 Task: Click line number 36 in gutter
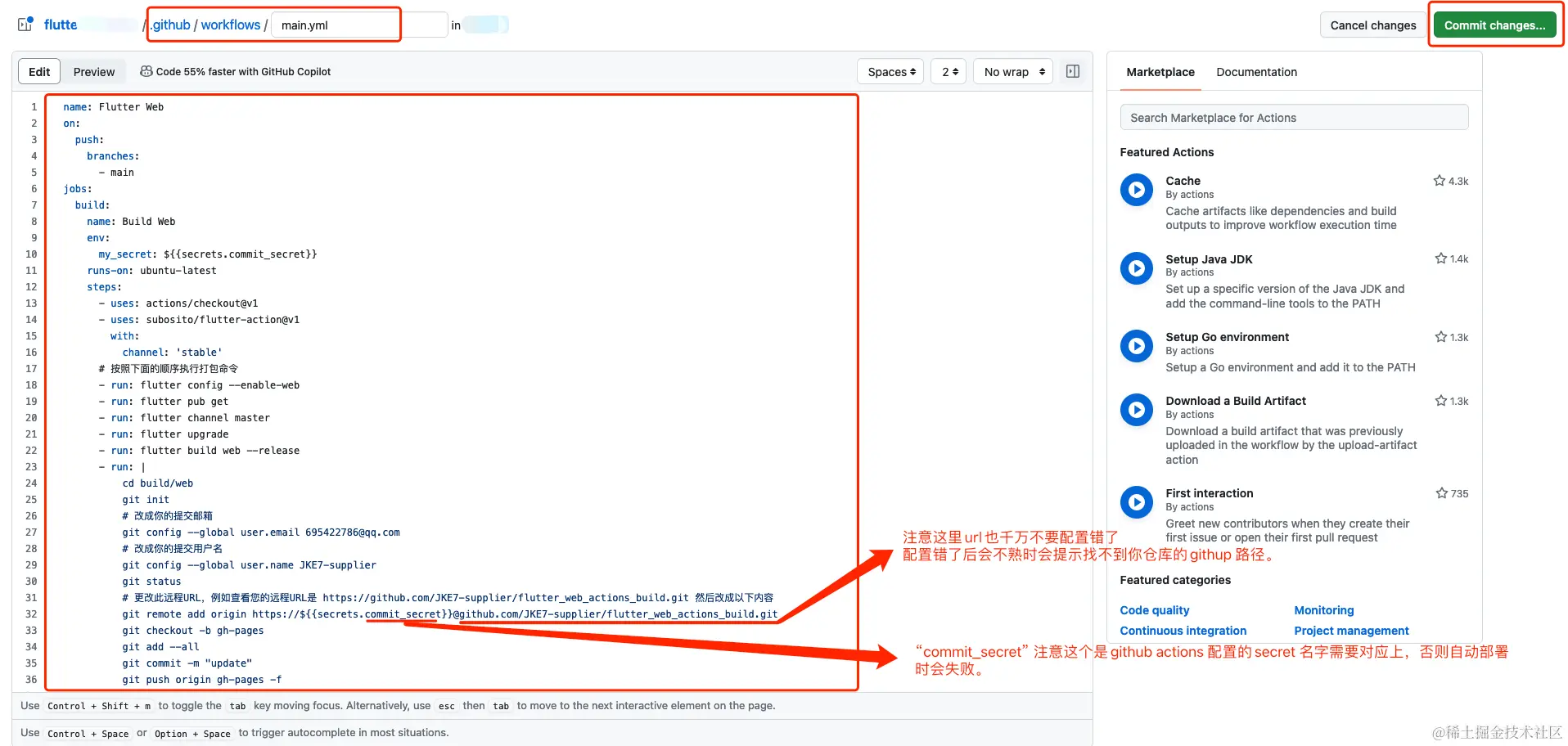pyautogui.click(x=31, y=680)
